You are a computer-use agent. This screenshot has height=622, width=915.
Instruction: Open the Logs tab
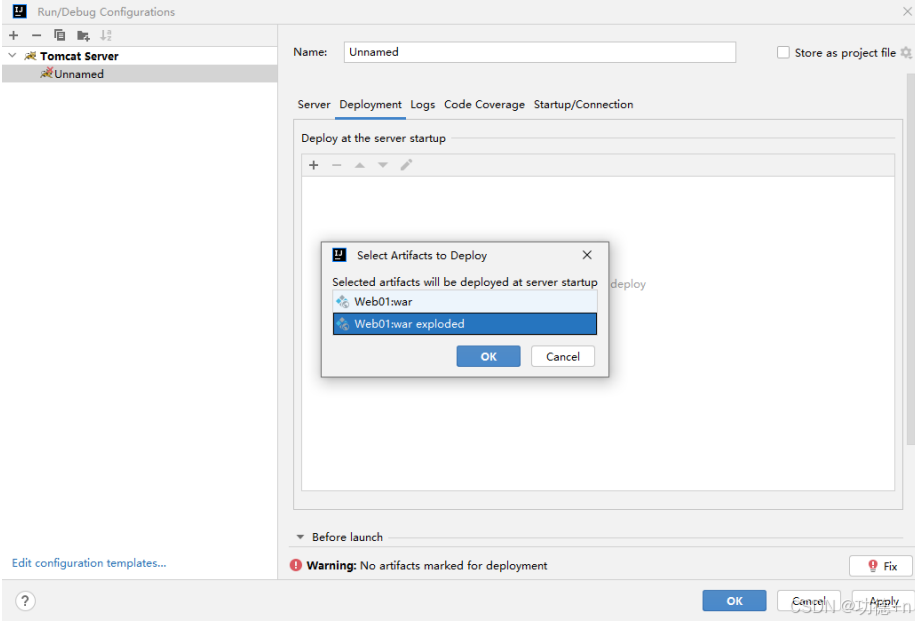(x=422, y=104)
